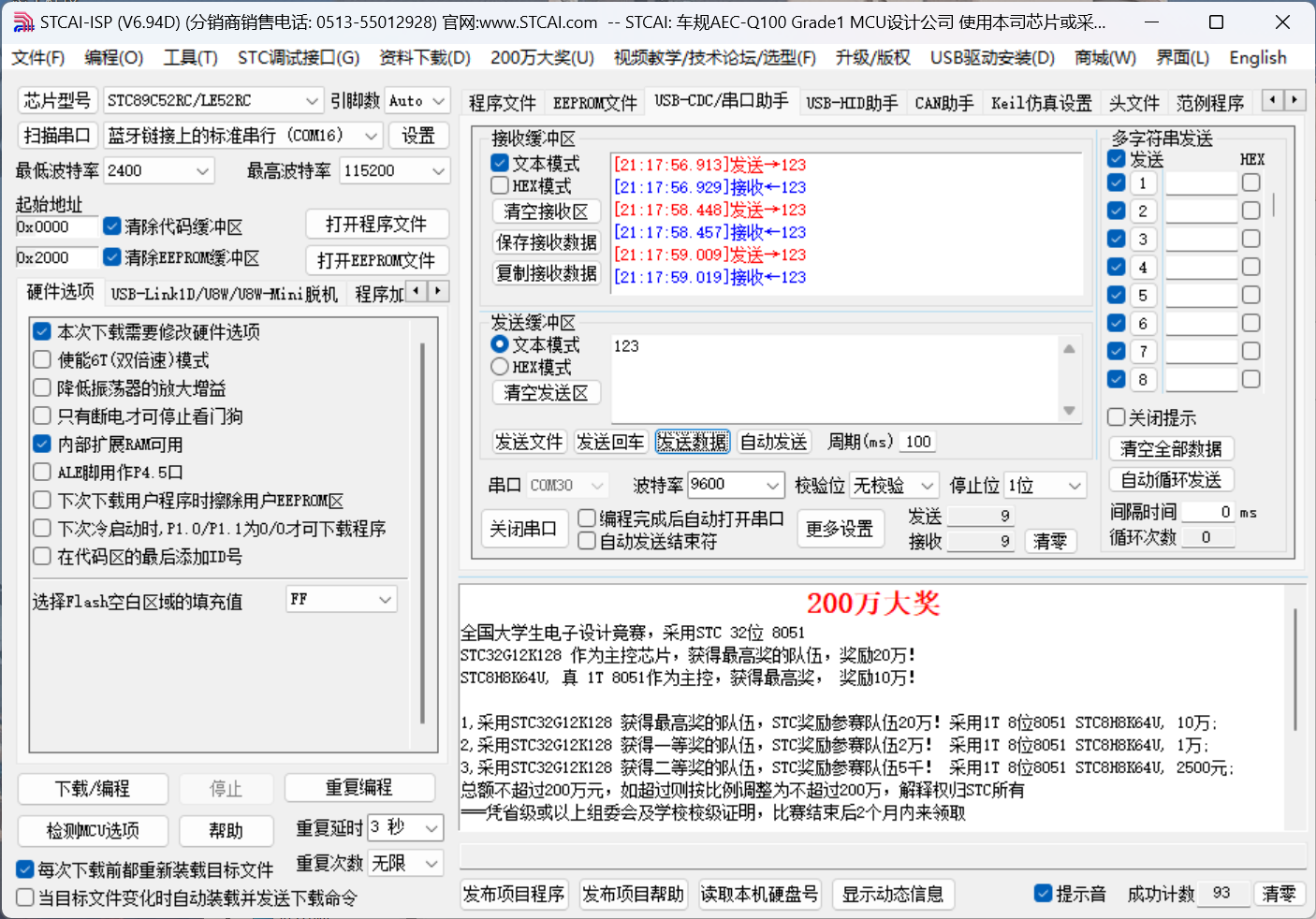Open 最高波特率 115200 dropdown
This screenshot has height=919, width=1316.
(439, 170)
